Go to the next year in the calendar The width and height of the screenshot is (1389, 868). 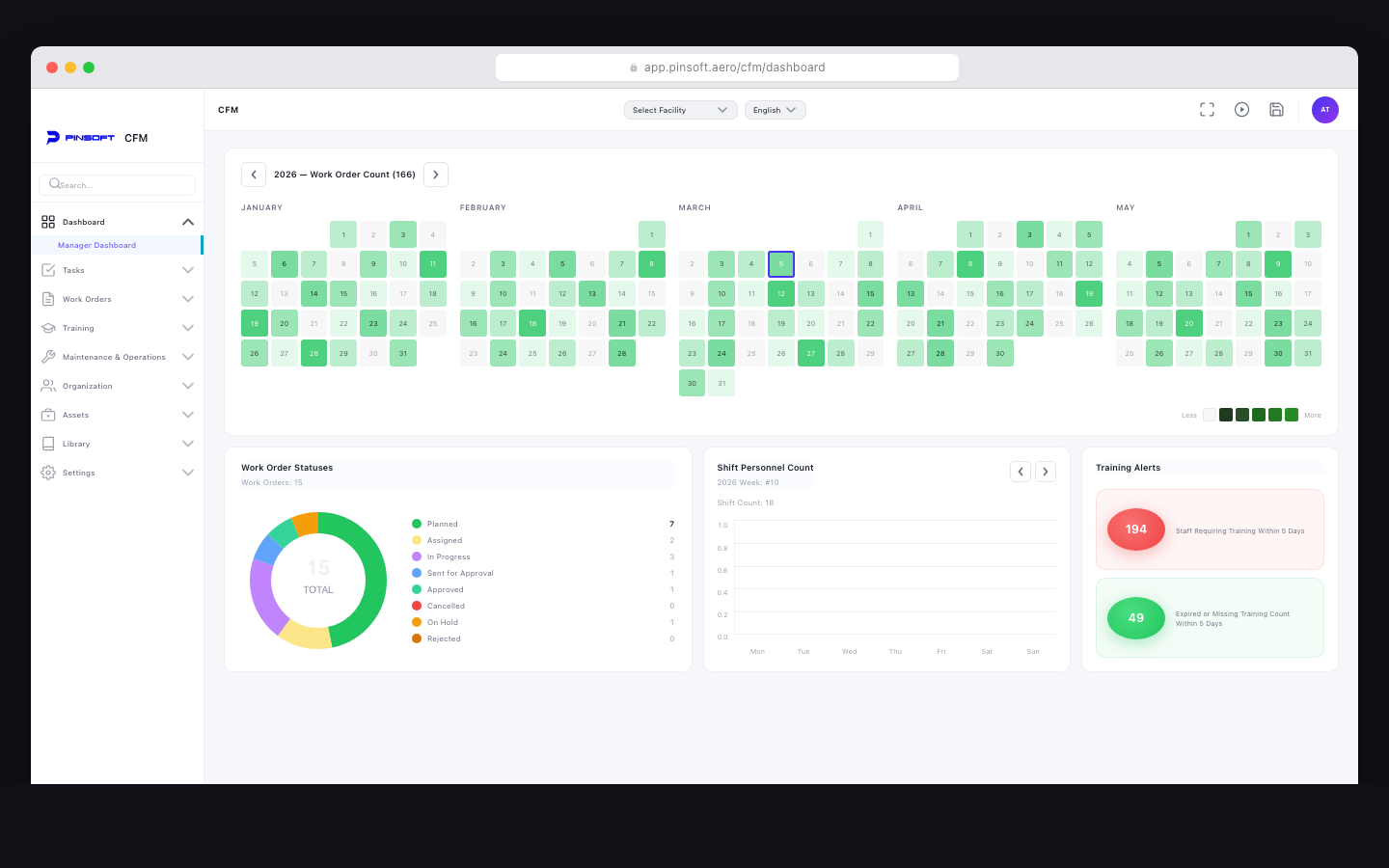pyautogui.click(x=436, y=175)
